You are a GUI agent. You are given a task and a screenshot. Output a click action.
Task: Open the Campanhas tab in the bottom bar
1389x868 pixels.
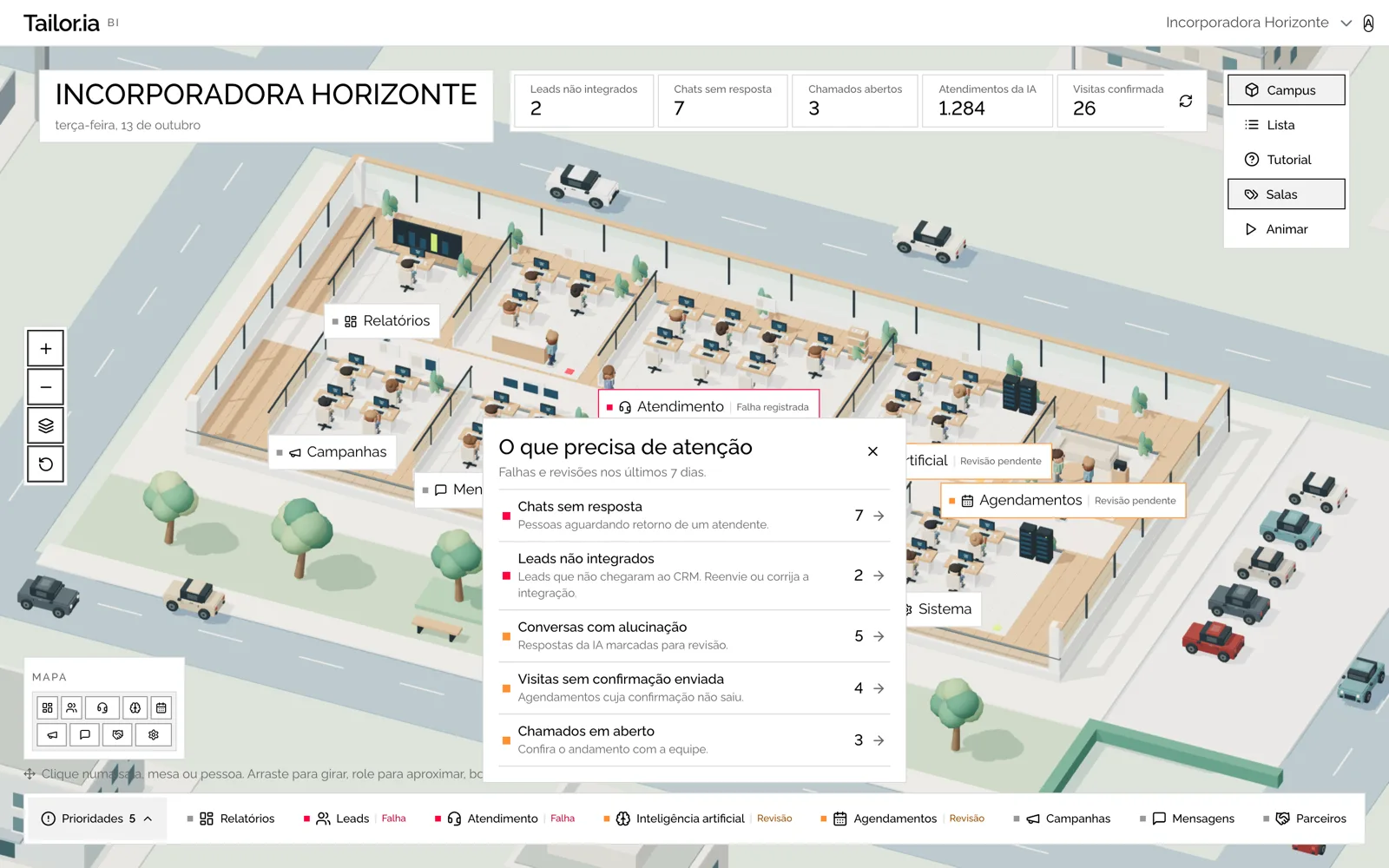tap(1063, 819)
